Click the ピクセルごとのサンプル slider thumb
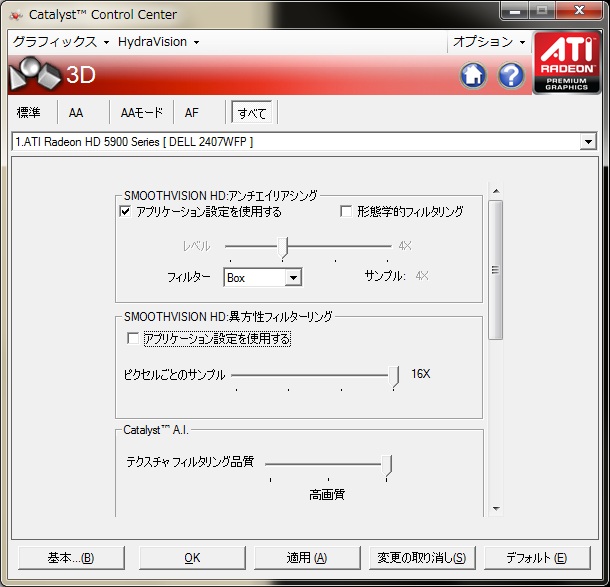The image size is (610, 587). [394, 377]
